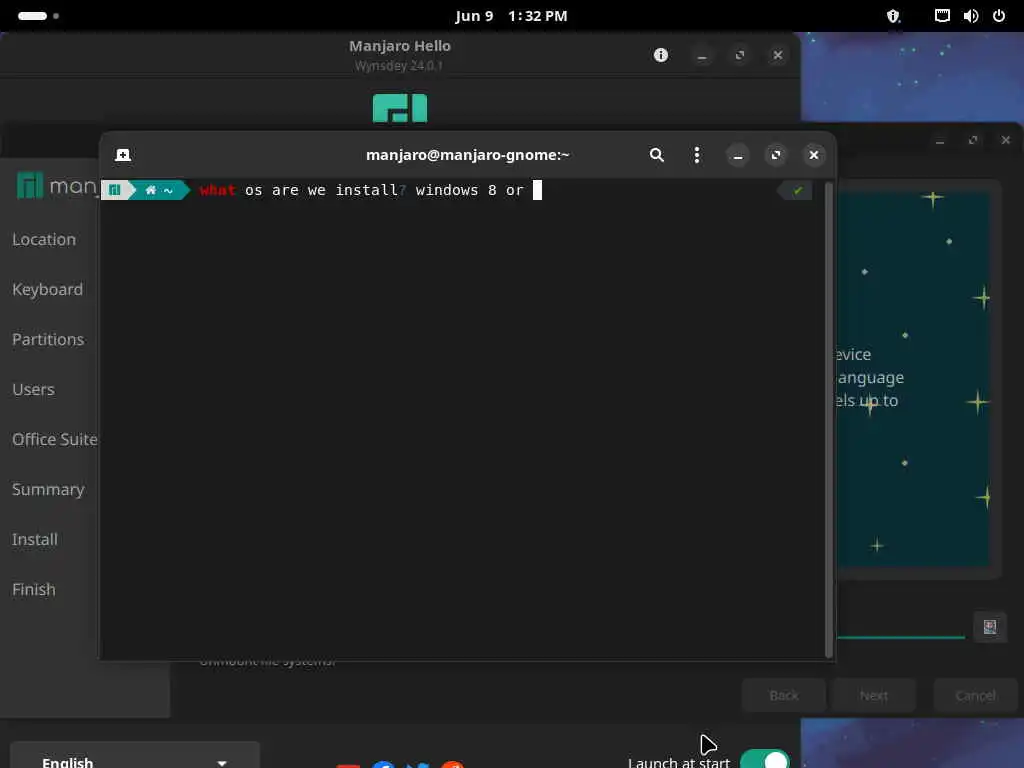Open the search icon in the terminal header
The width and height of the screenshot is (1024, 768).
click(657, 155)
